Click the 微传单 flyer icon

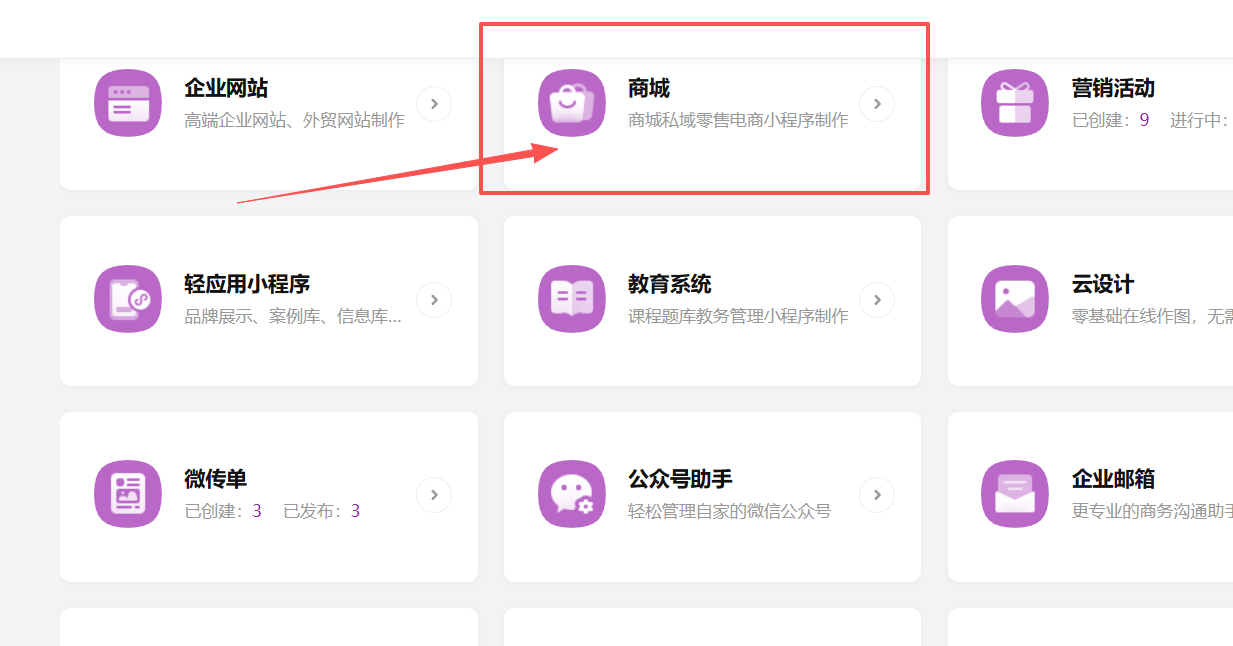pos(128,494)
